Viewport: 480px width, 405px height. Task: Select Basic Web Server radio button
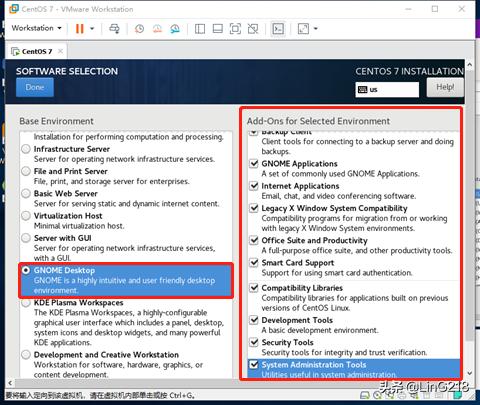(x=26, y=193)
